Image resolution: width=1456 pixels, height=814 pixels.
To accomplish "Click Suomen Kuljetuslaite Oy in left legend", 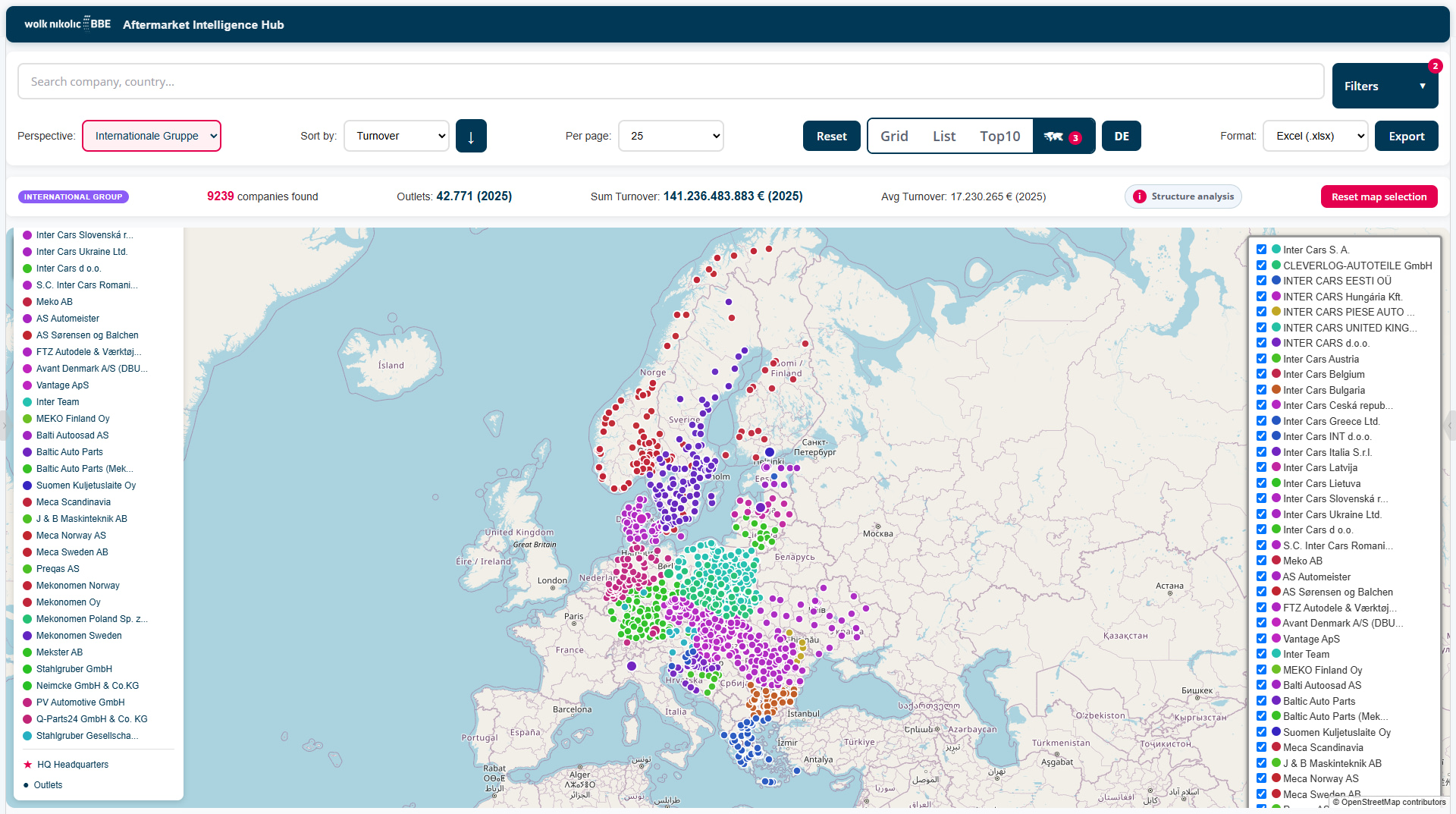I will coord(86,486).
